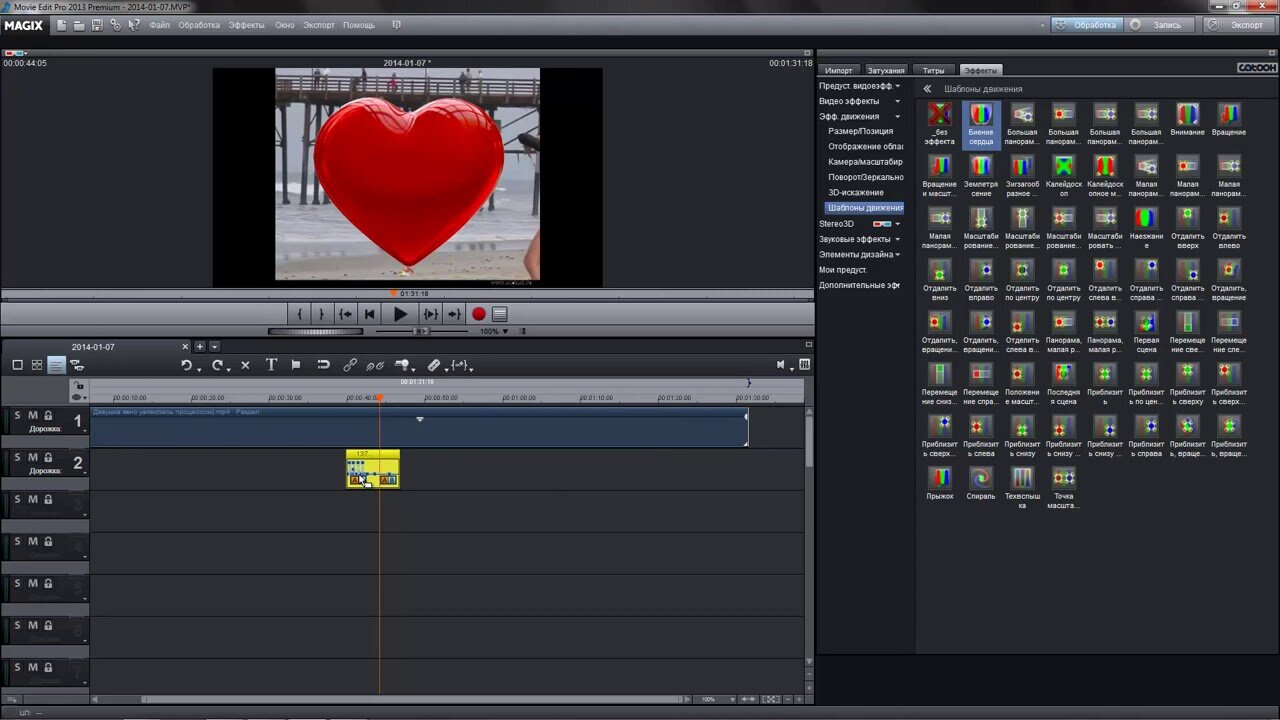Expand the Звуковые эффекты category
The image size is (1280, 720).
[x=860, y=239]
